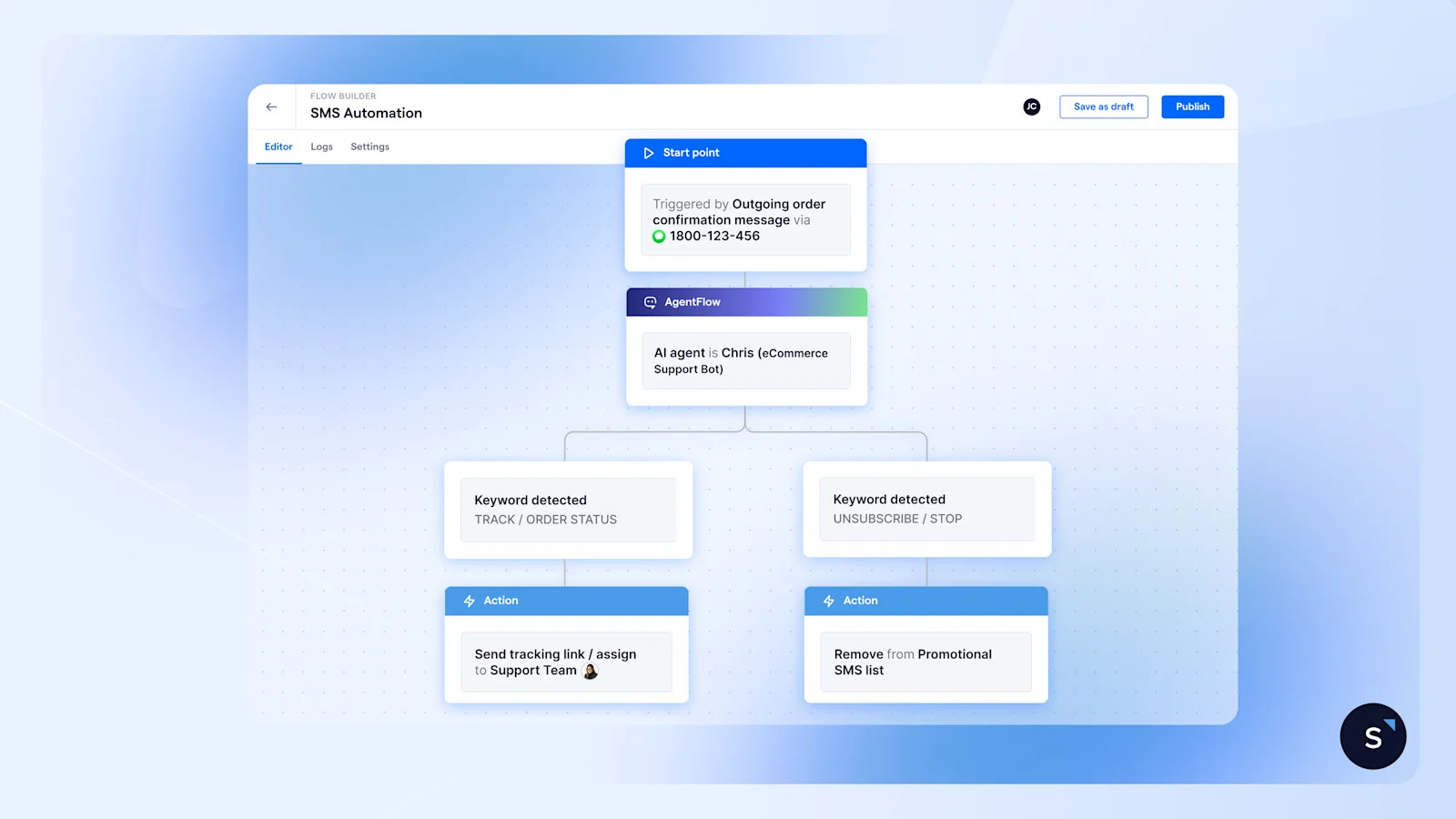The height and width of the screenshot is (819, 1456).
Task: Open the Settings tab
Action: point(369,147)
